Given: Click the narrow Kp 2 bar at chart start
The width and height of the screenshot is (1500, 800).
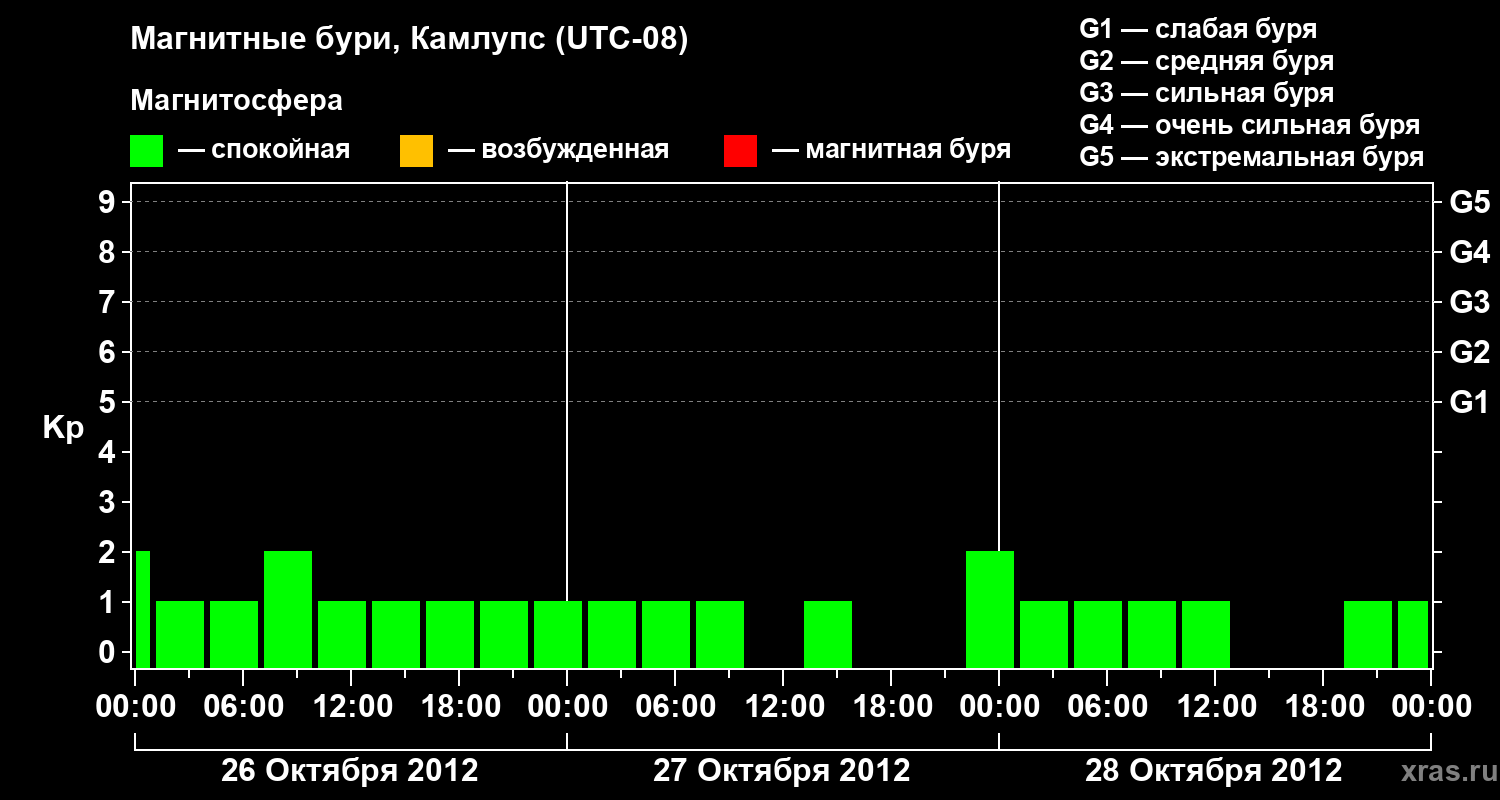Looking at the screenshot, I should (142, 609).
